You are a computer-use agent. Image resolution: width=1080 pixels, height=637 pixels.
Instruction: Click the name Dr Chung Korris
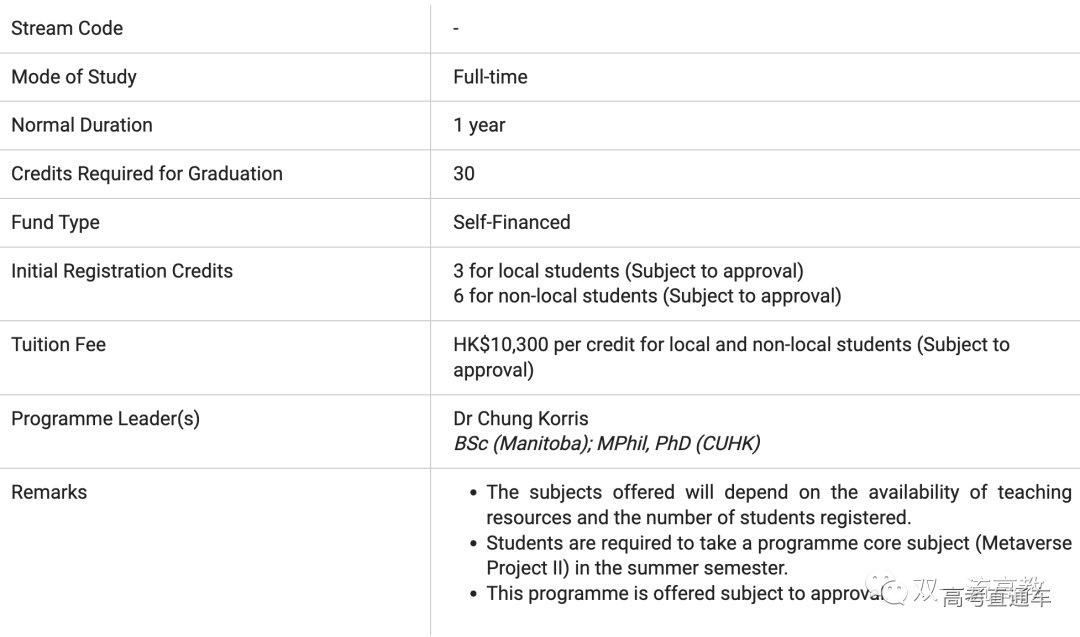[x=520, y=418]
